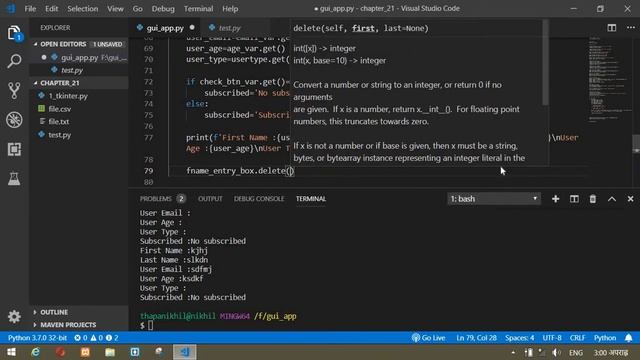Image resolution: width=640 pixels, height=360 pixels.
Task: Click errors and warnings count in status bar
Action: (x=96, y=338)
